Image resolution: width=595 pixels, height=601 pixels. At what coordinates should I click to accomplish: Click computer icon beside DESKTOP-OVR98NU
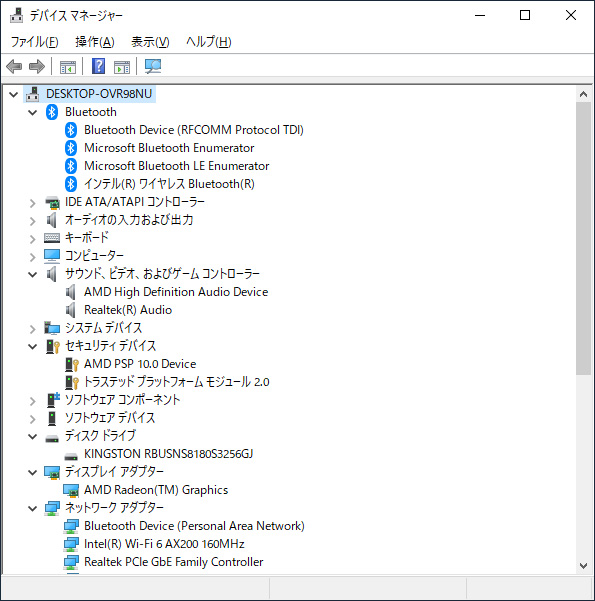33,94
